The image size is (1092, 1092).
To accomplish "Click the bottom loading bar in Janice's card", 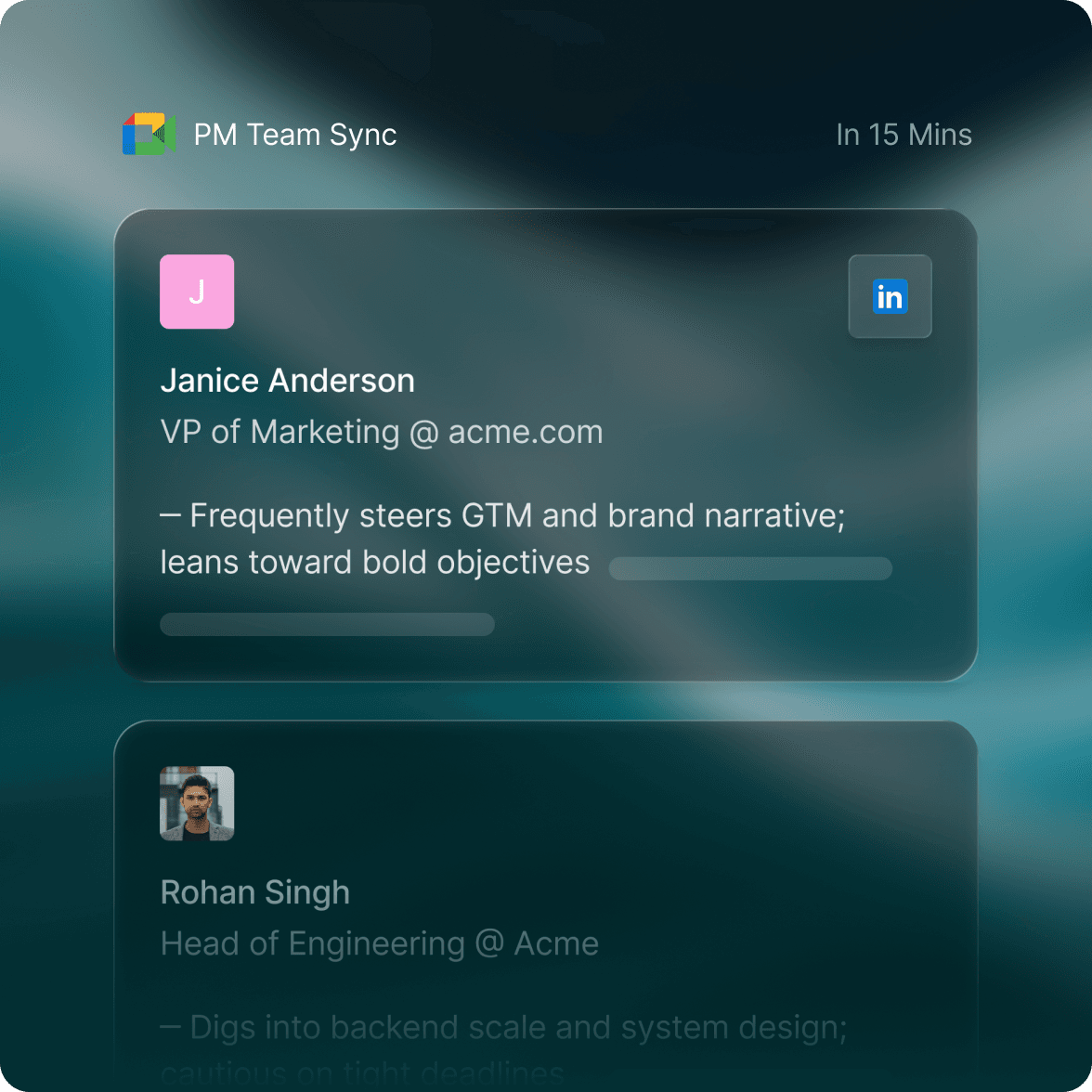I will coord(327,624).
